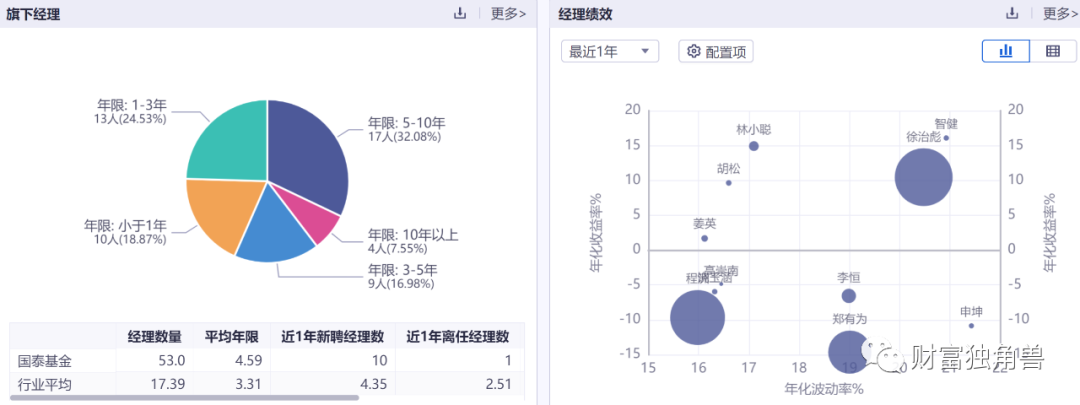
Task: Click the gear icon in 配置项
Action: [694, 52]
